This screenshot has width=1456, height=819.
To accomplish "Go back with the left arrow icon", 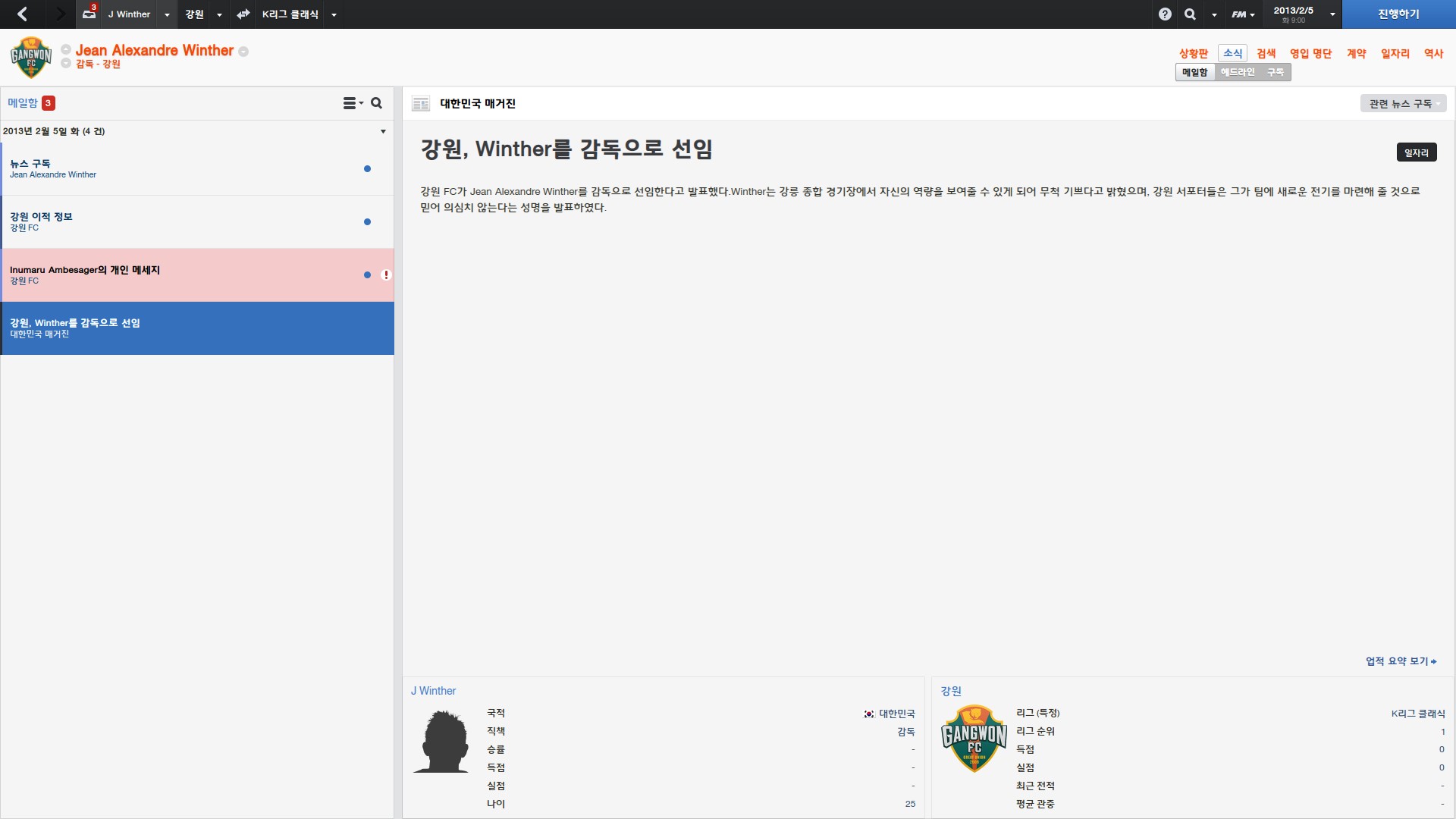I will pos(22,14).
